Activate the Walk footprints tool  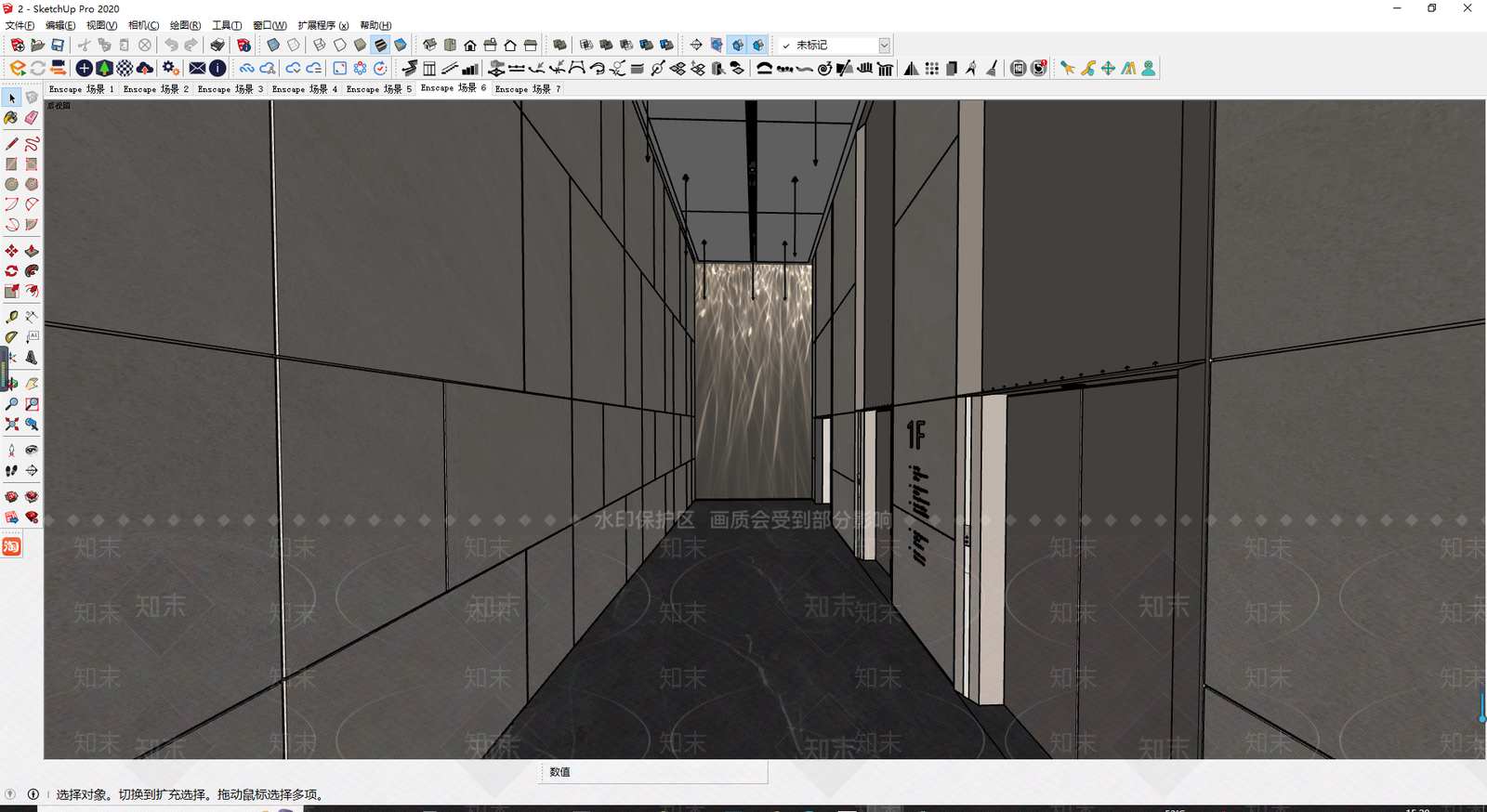12,470
